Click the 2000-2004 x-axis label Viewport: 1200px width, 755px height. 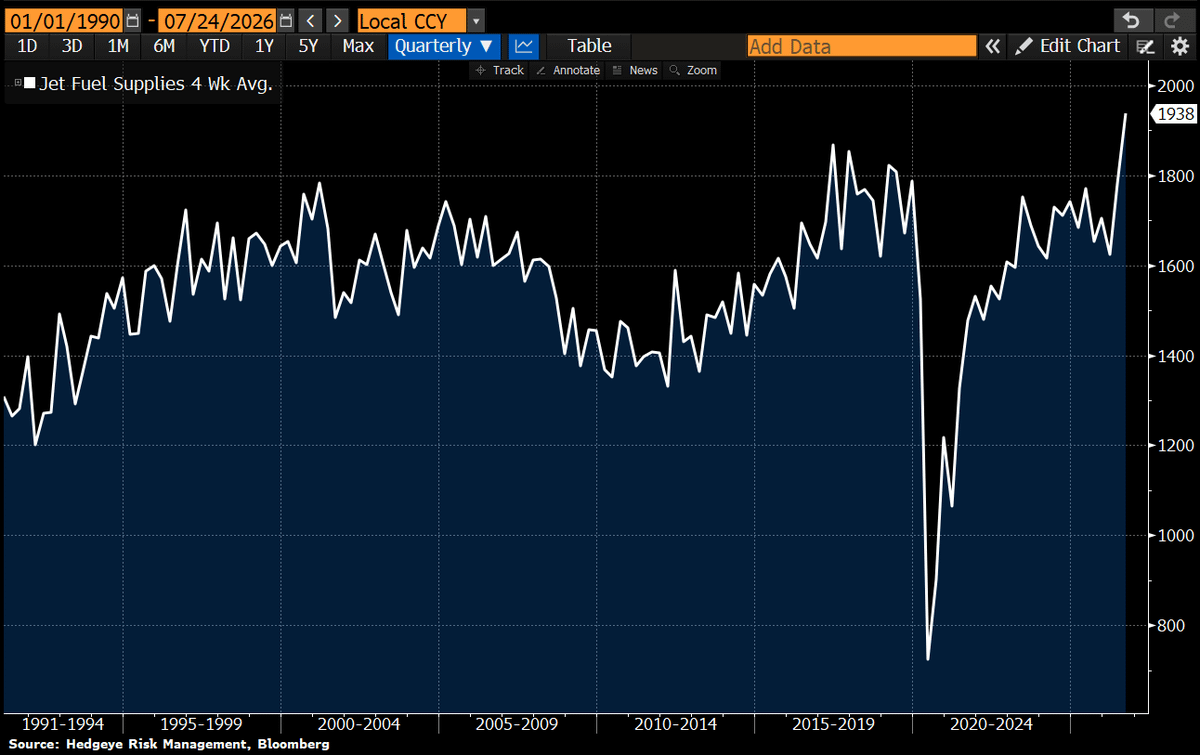click(x=361, y=723)
